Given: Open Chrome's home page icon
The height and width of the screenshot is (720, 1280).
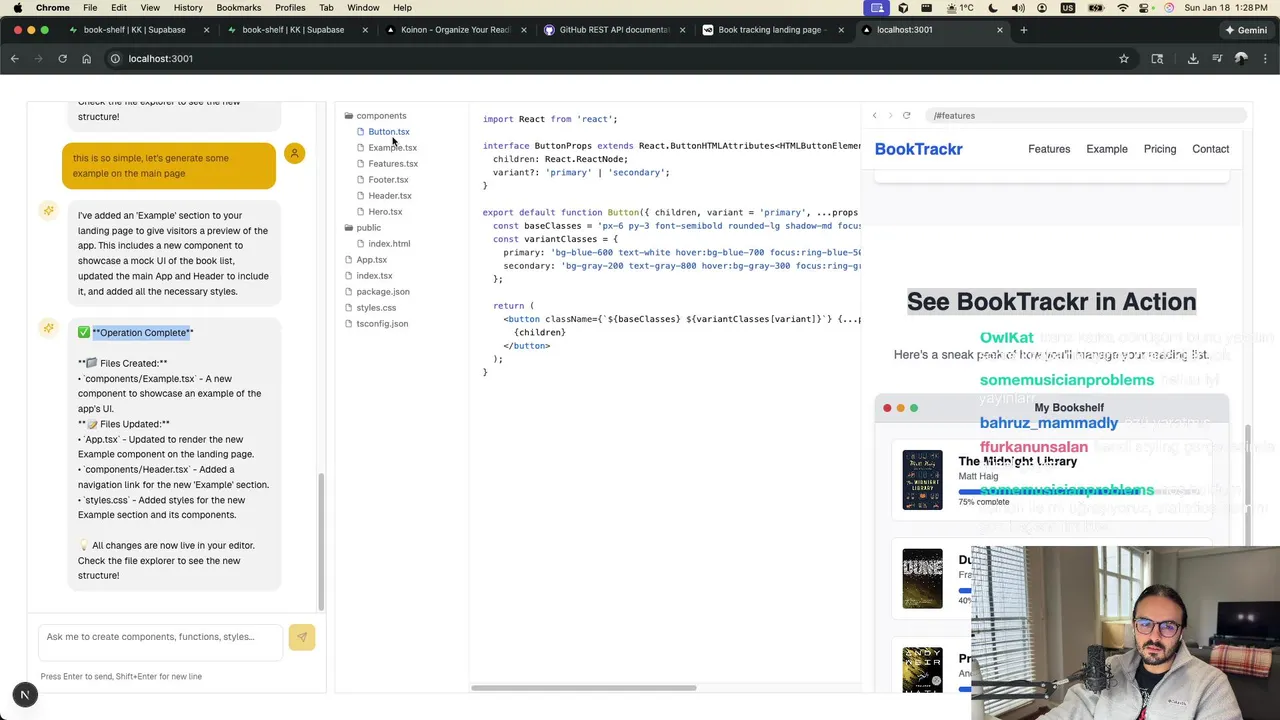Looking at the screenshot, I should (x=86, y=59).
